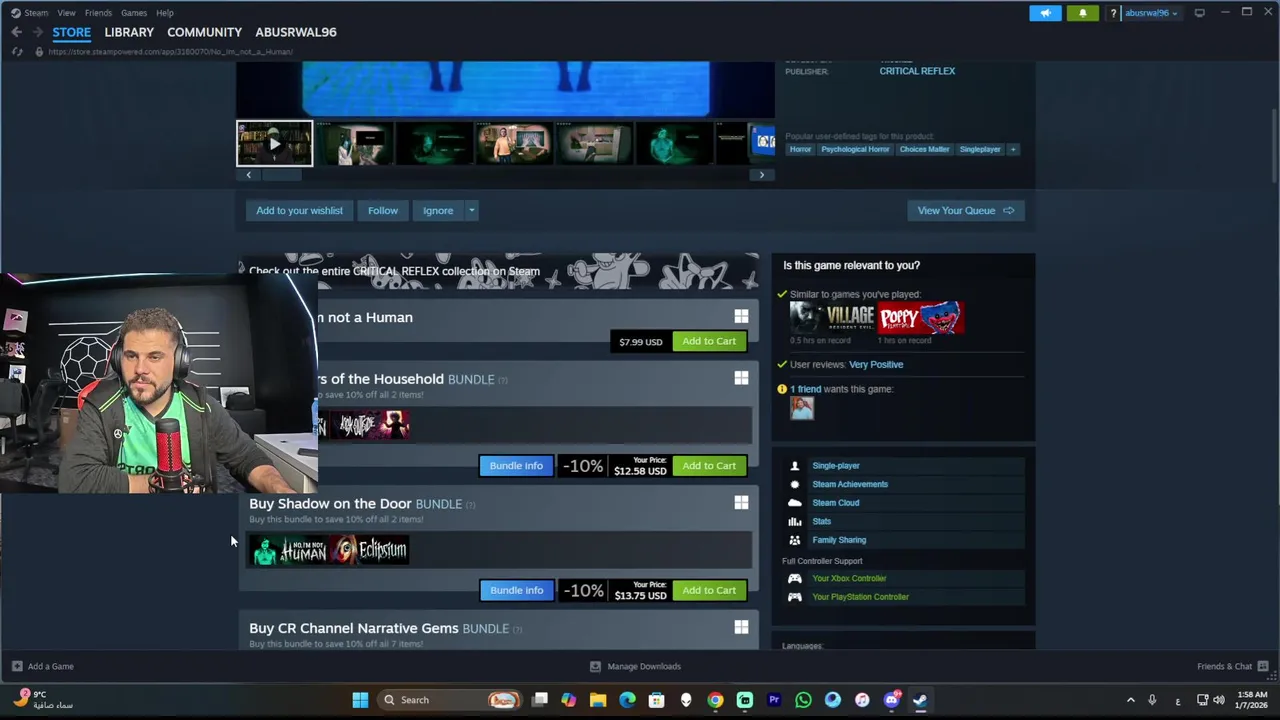Expand more tags with the plus button

(1012, 149)
